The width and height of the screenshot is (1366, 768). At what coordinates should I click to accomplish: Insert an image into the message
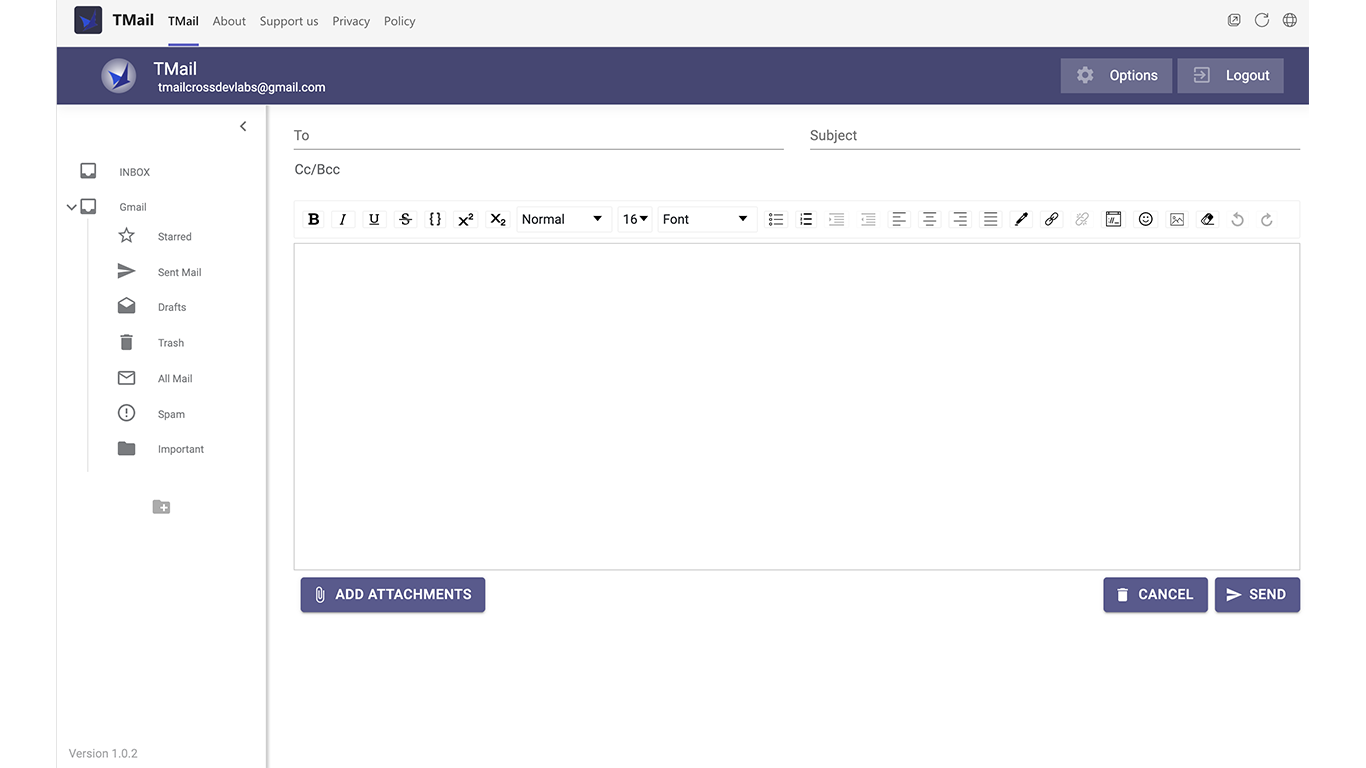point(1177,219)
